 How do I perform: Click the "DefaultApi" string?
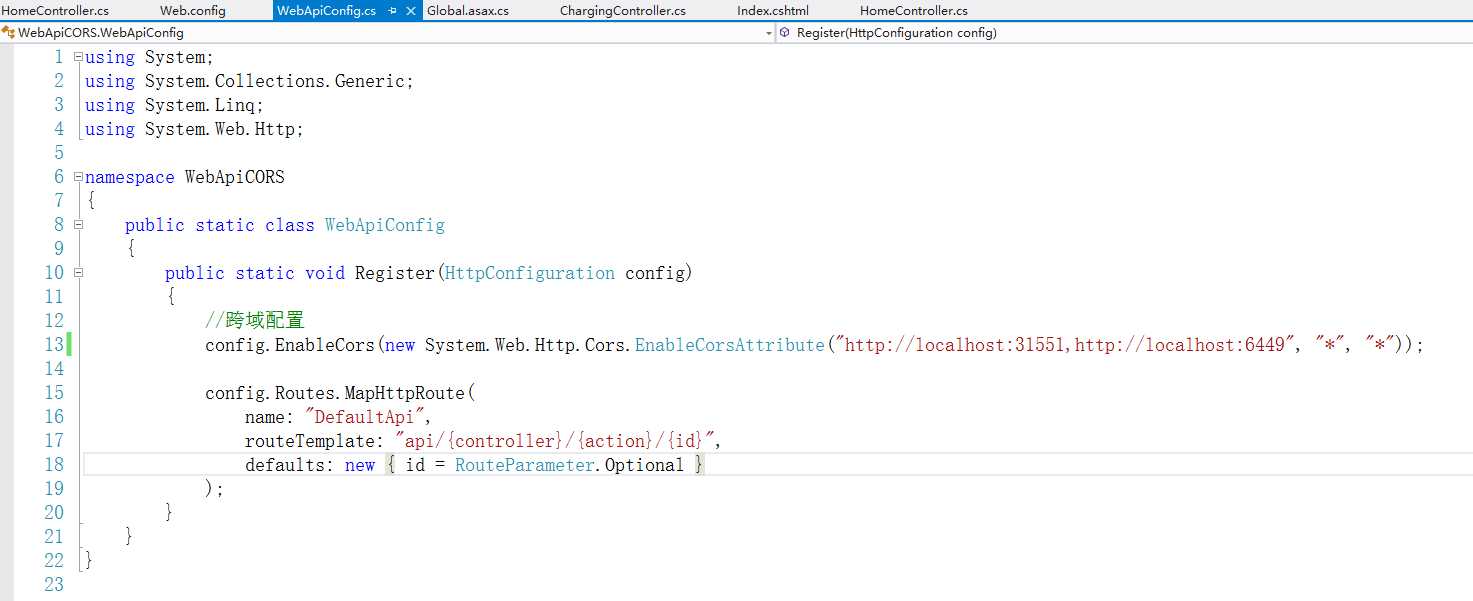click(x=365, y=417)
